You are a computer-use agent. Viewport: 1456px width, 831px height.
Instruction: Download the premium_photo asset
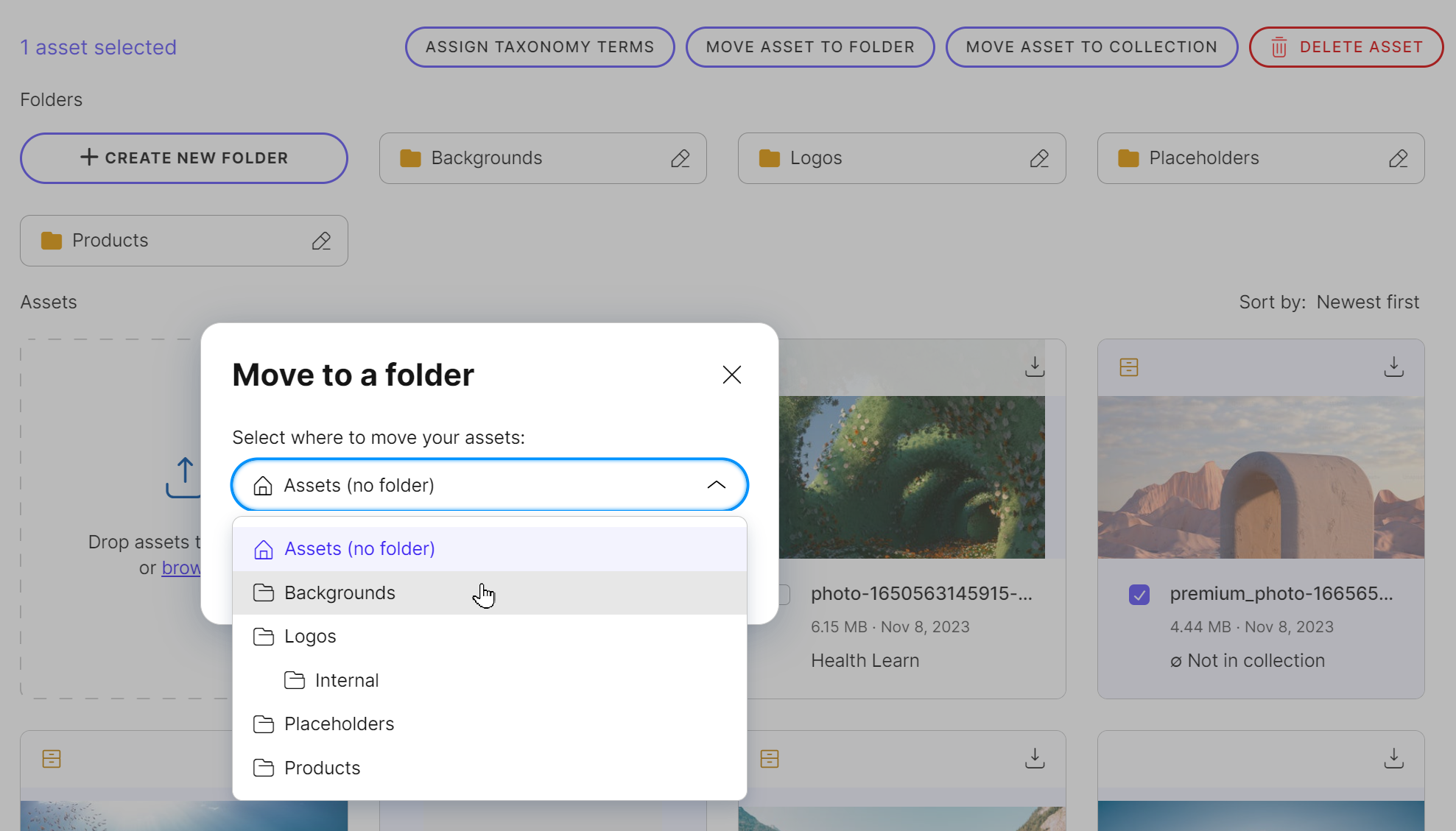[x=1393, y=367]
